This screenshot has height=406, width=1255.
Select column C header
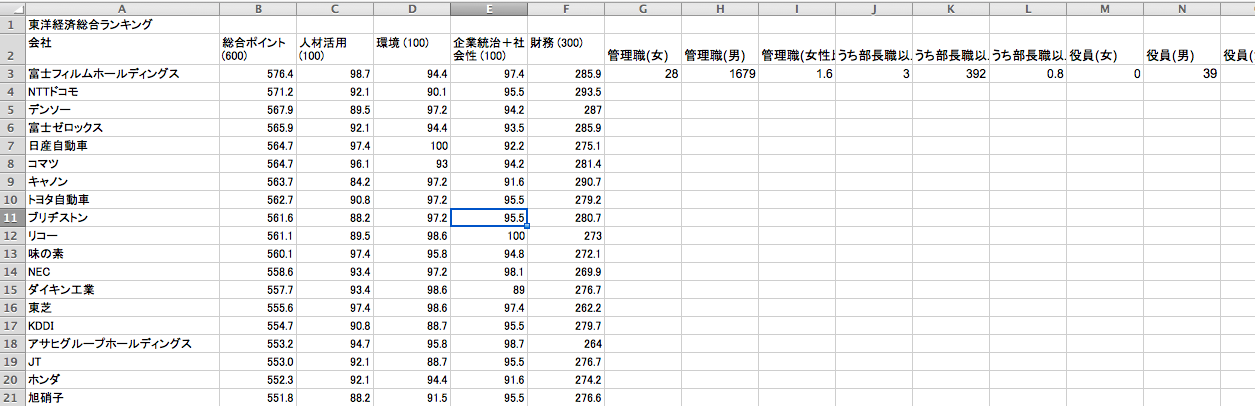(x=334, y=7)
